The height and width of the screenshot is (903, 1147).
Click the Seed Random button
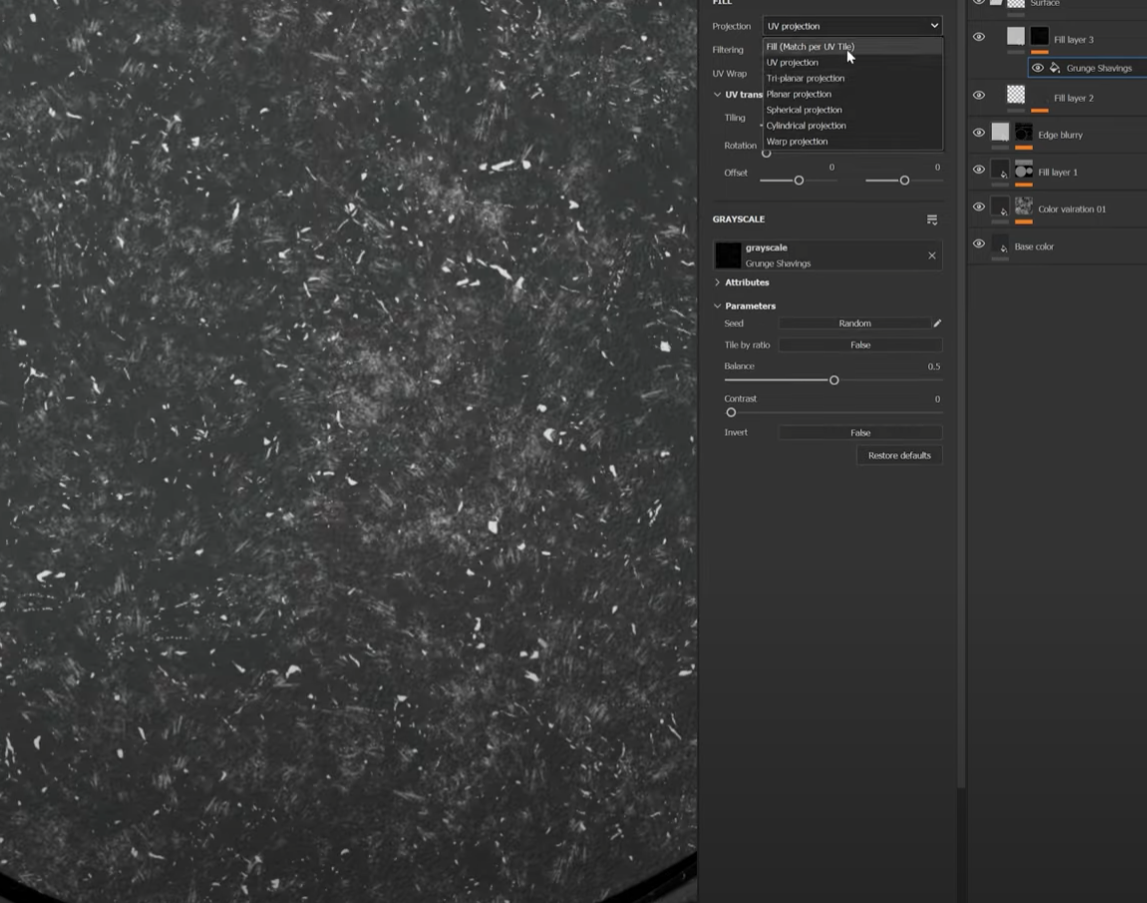854,323
